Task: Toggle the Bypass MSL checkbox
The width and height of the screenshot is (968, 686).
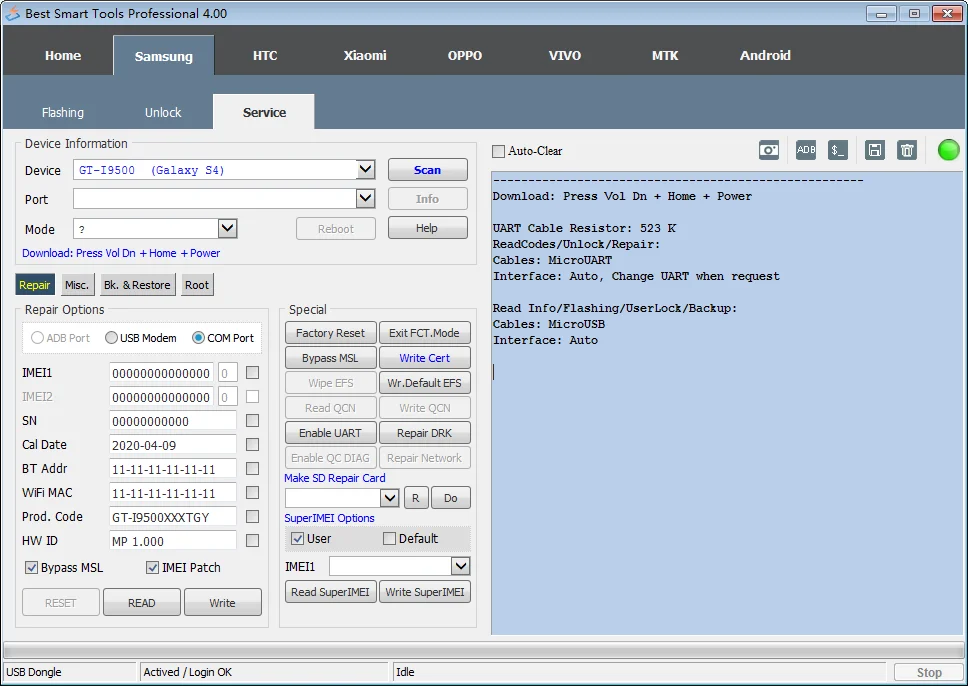Action: [32, 568]
